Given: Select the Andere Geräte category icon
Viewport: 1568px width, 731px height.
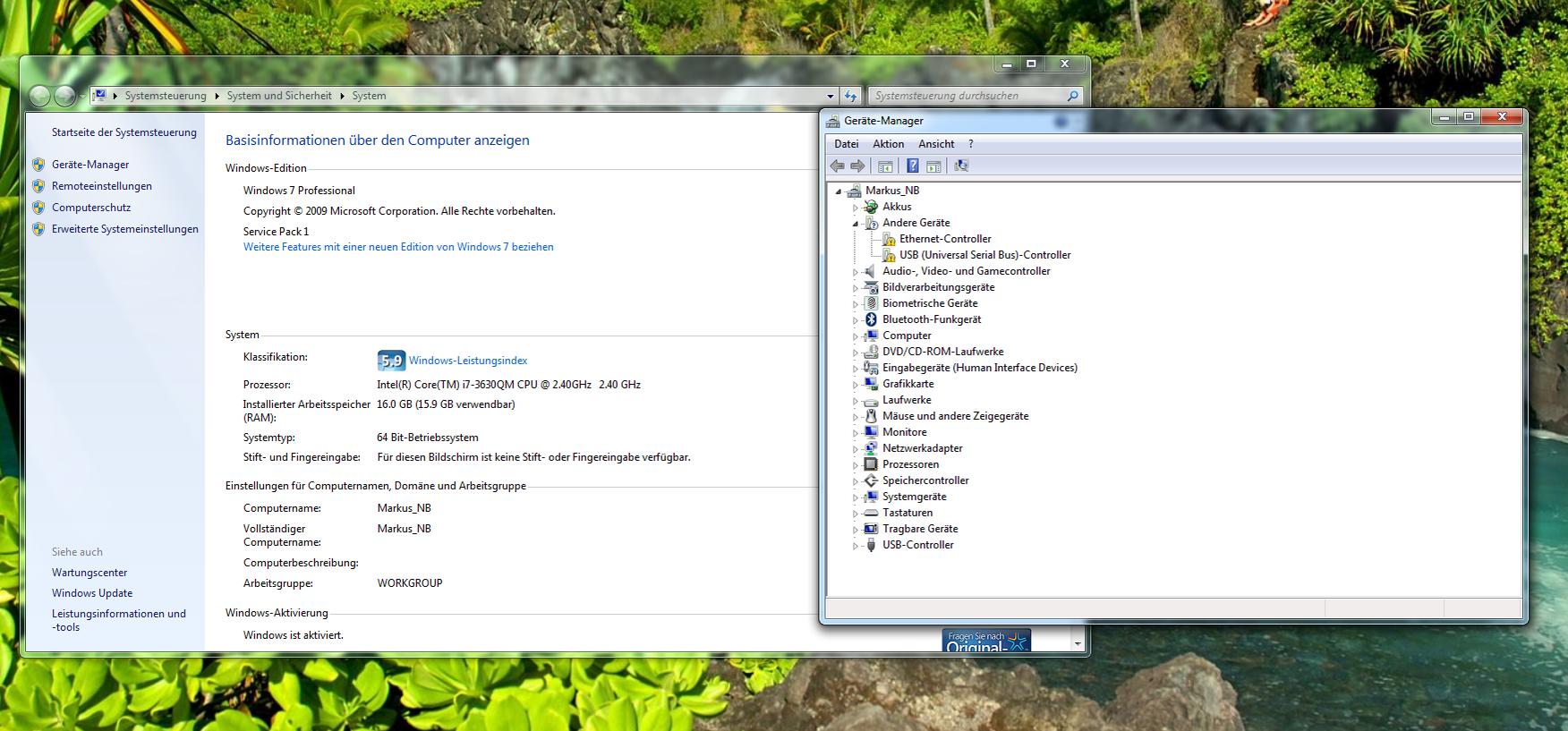Looking at the screenshot, I should click(871, 223).
